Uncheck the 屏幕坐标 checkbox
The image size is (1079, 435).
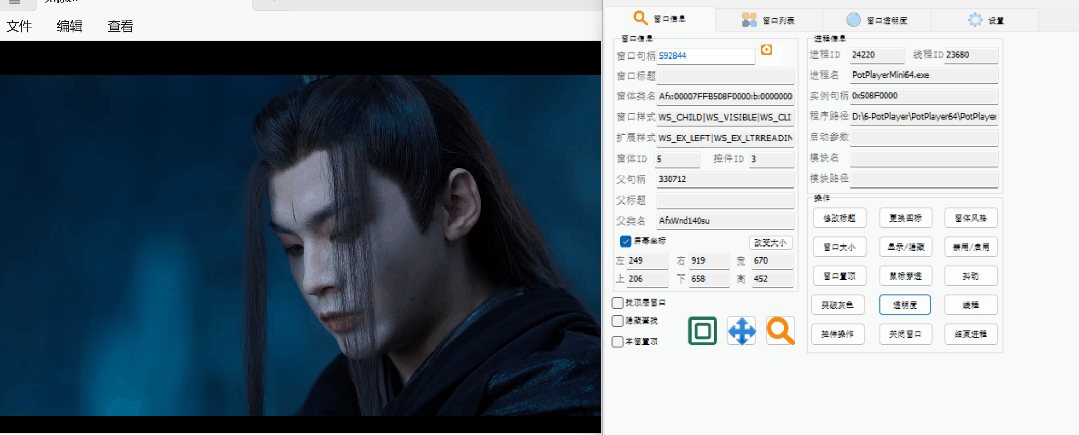point(626,241)
